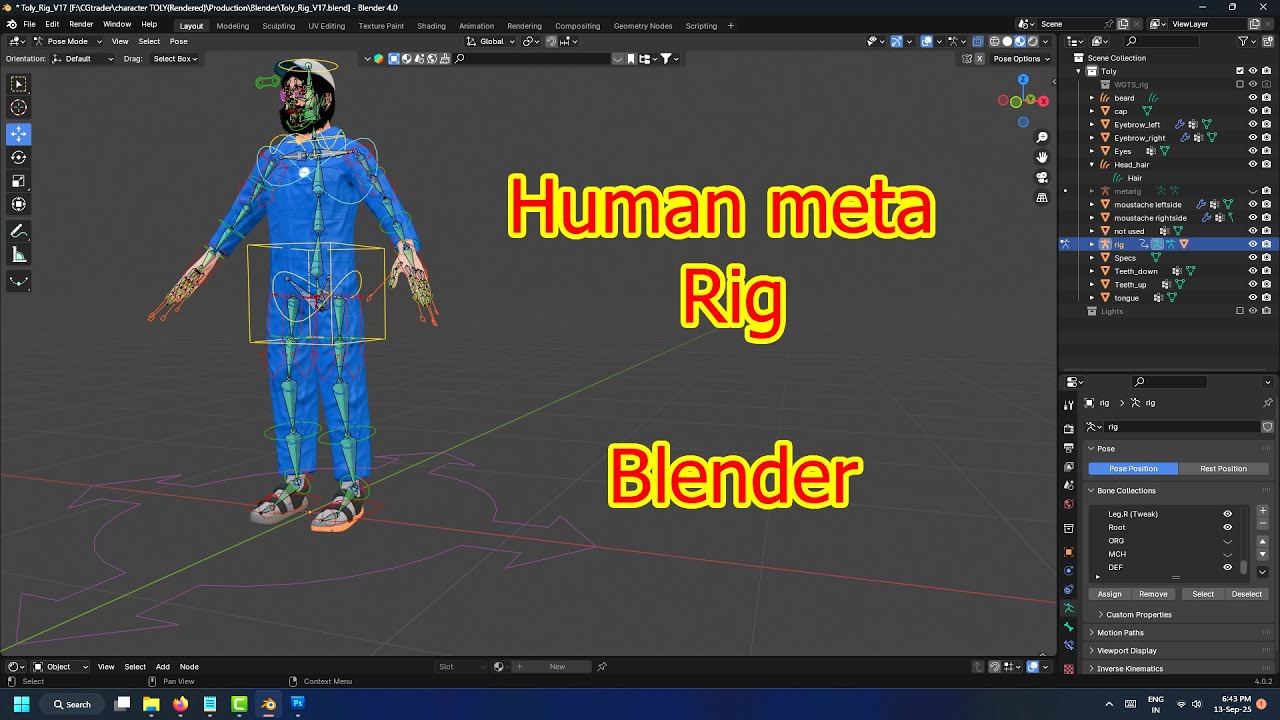The height and width of the screenshot is (720, 1280).
Task: Uncheck the Toly collection exclude checkbox
Action: 1240,71
